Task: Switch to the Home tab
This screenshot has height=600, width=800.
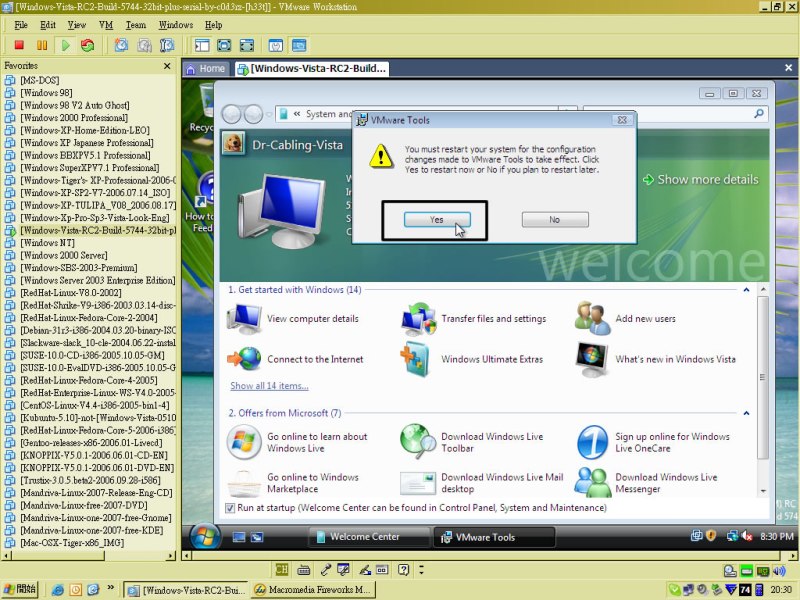Action: (x=206, y=68)
